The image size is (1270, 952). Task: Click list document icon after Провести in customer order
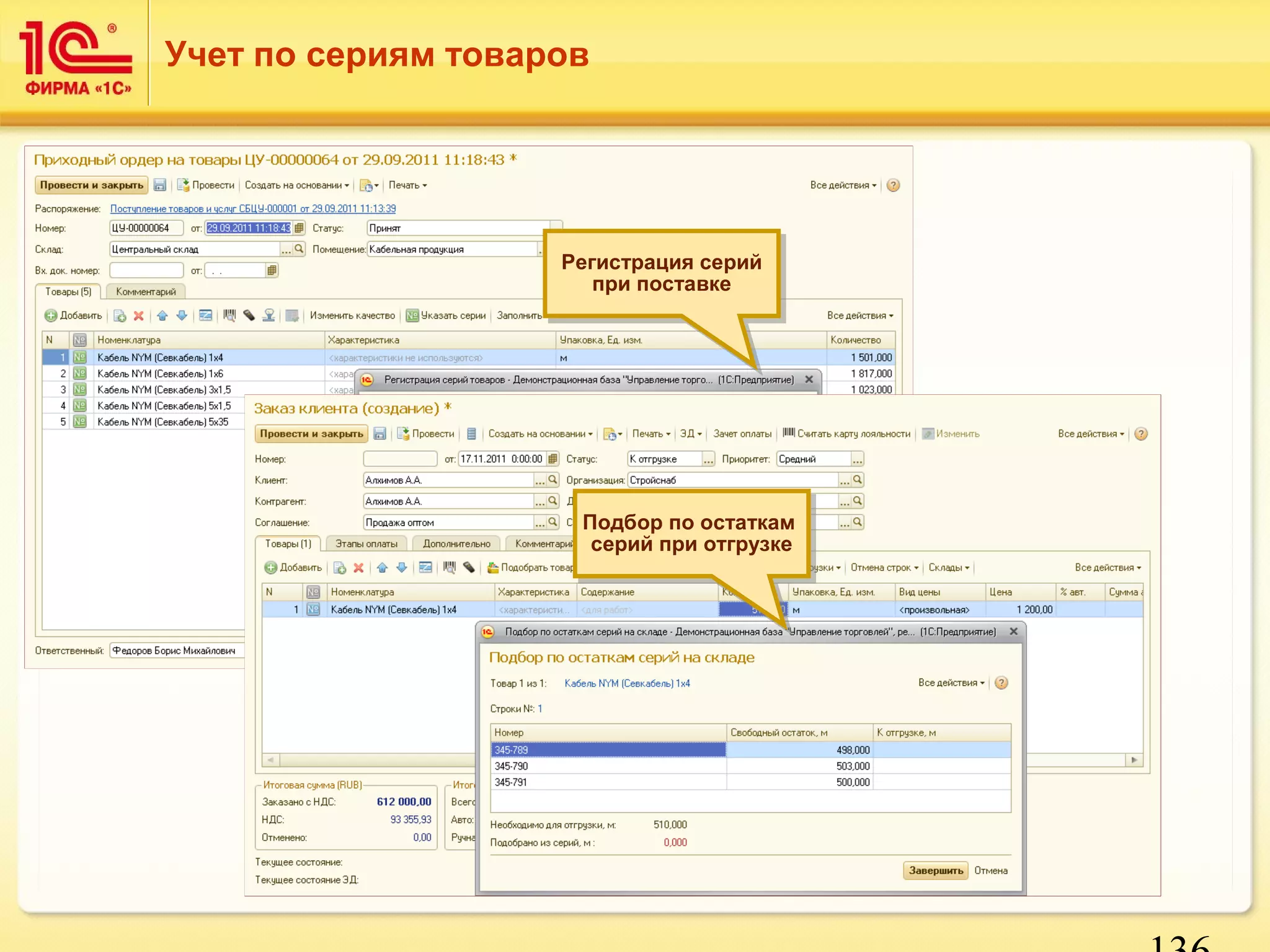pyautogui.click(x=471, y=434)
